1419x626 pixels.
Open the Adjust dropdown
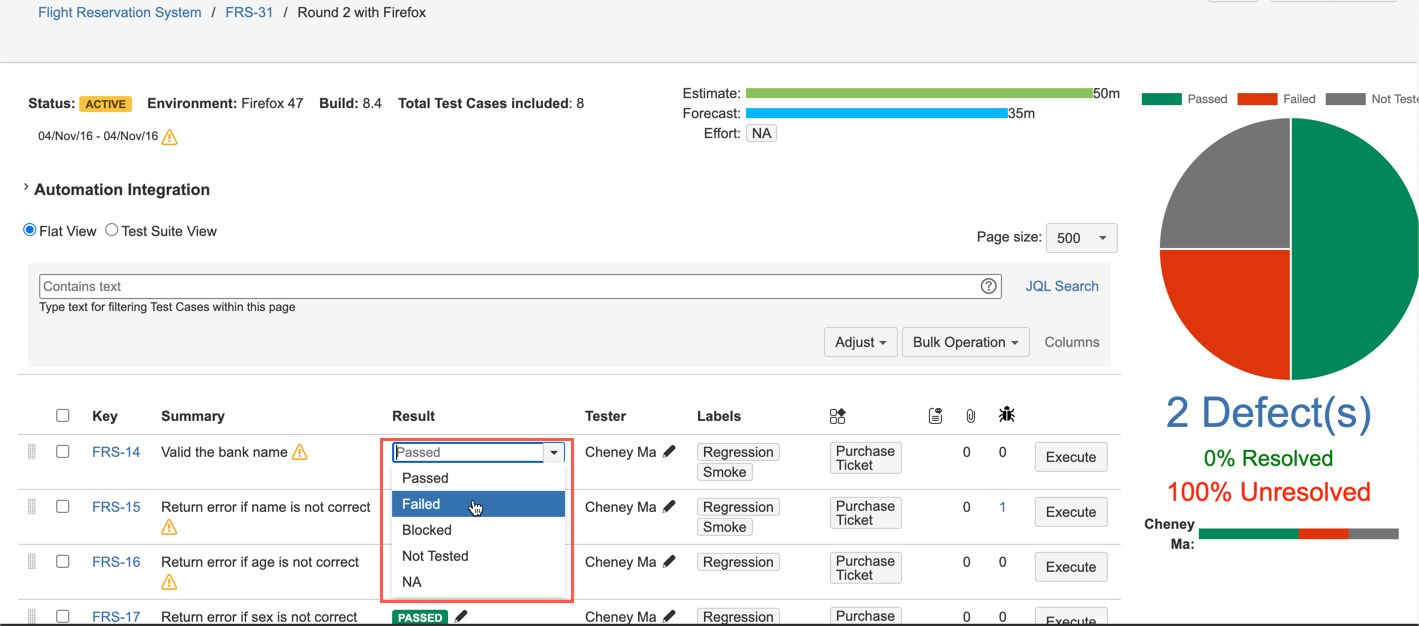point(860,342)
